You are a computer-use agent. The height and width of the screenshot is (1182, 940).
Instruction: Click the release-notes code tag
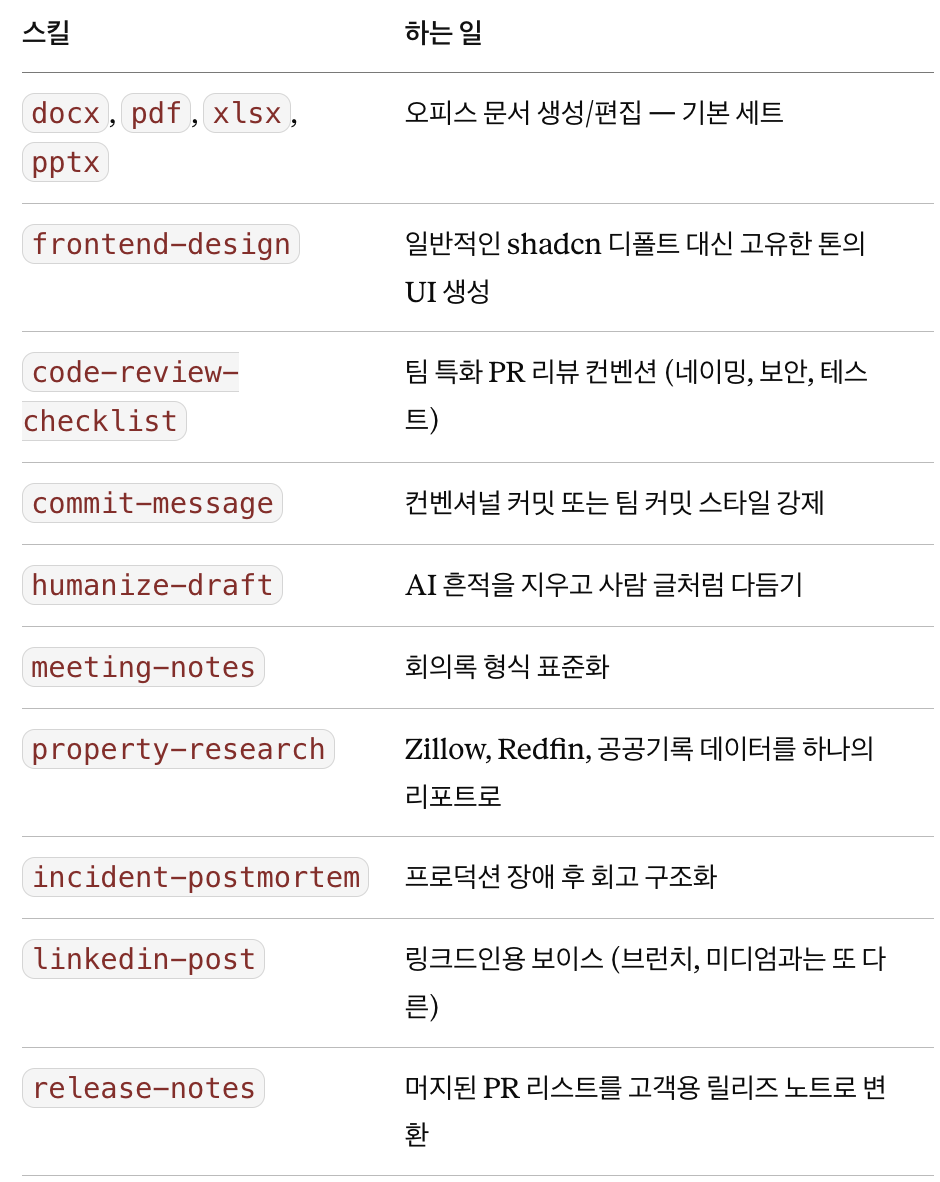click(x=143, y=1088)
